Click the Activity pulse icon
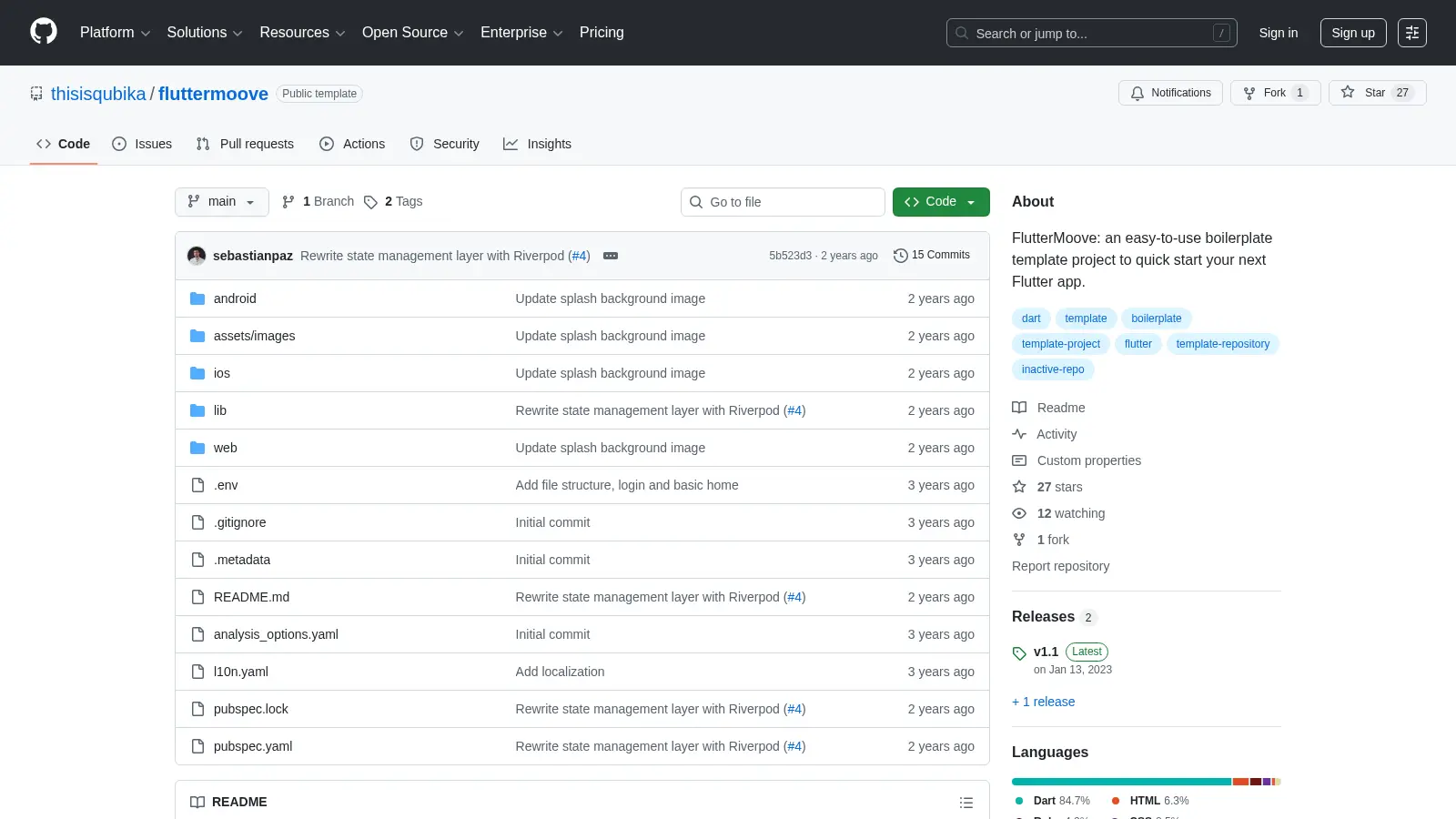Image resolution: width=1456 pixels, height=819 pixels. coord(1019,434)
